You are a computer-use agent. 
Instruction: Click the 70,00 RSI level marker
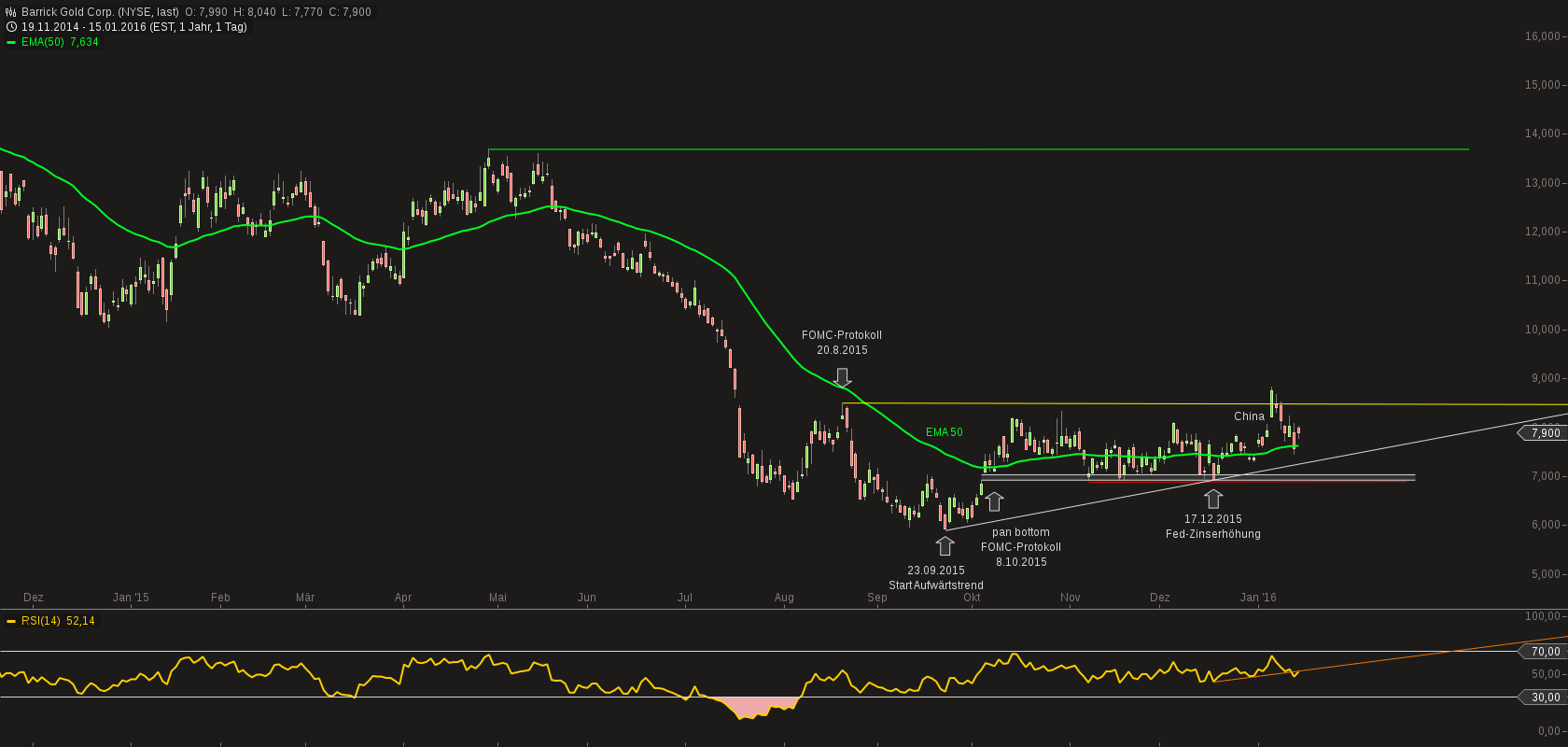1543,652
